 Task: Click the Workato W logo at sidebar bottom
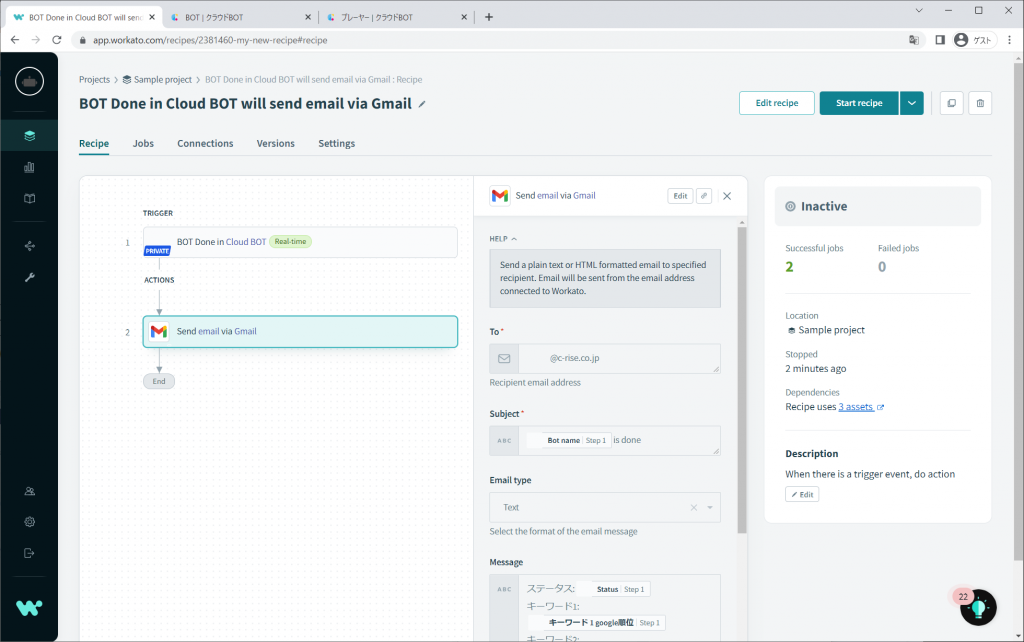pos(29,607)
